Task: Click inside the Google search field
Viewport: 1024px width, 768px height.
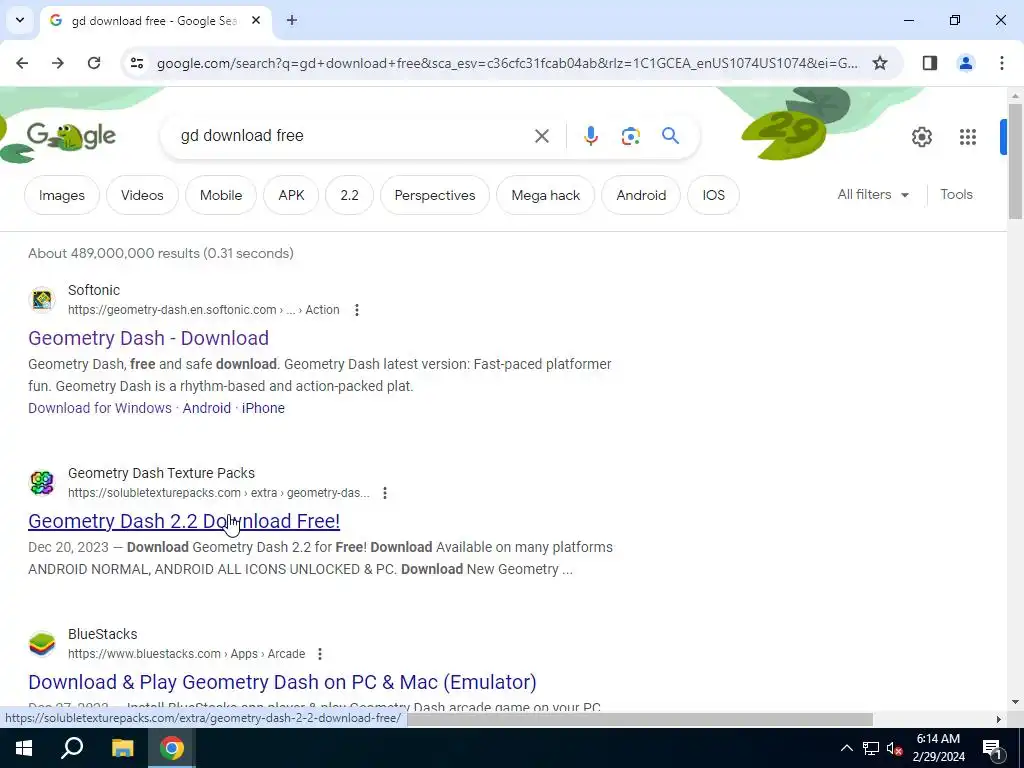Action: tap(353, 136)
